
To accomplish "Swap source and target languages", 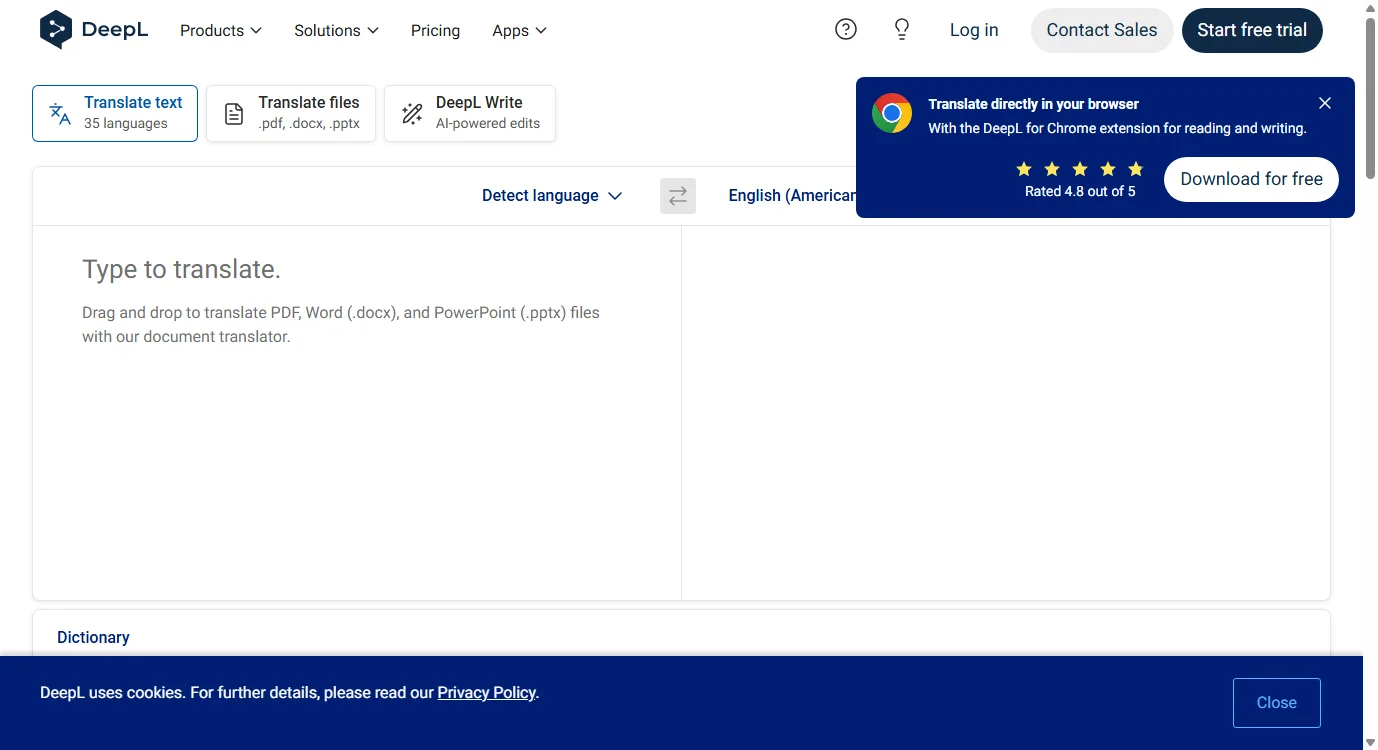I will click(678, 196).
